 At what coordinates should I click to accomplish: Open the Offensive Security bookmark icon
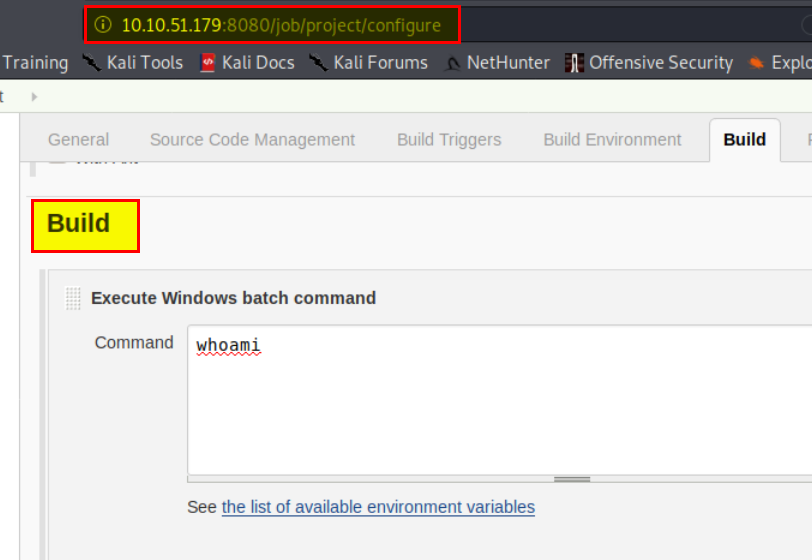point(574,63)
